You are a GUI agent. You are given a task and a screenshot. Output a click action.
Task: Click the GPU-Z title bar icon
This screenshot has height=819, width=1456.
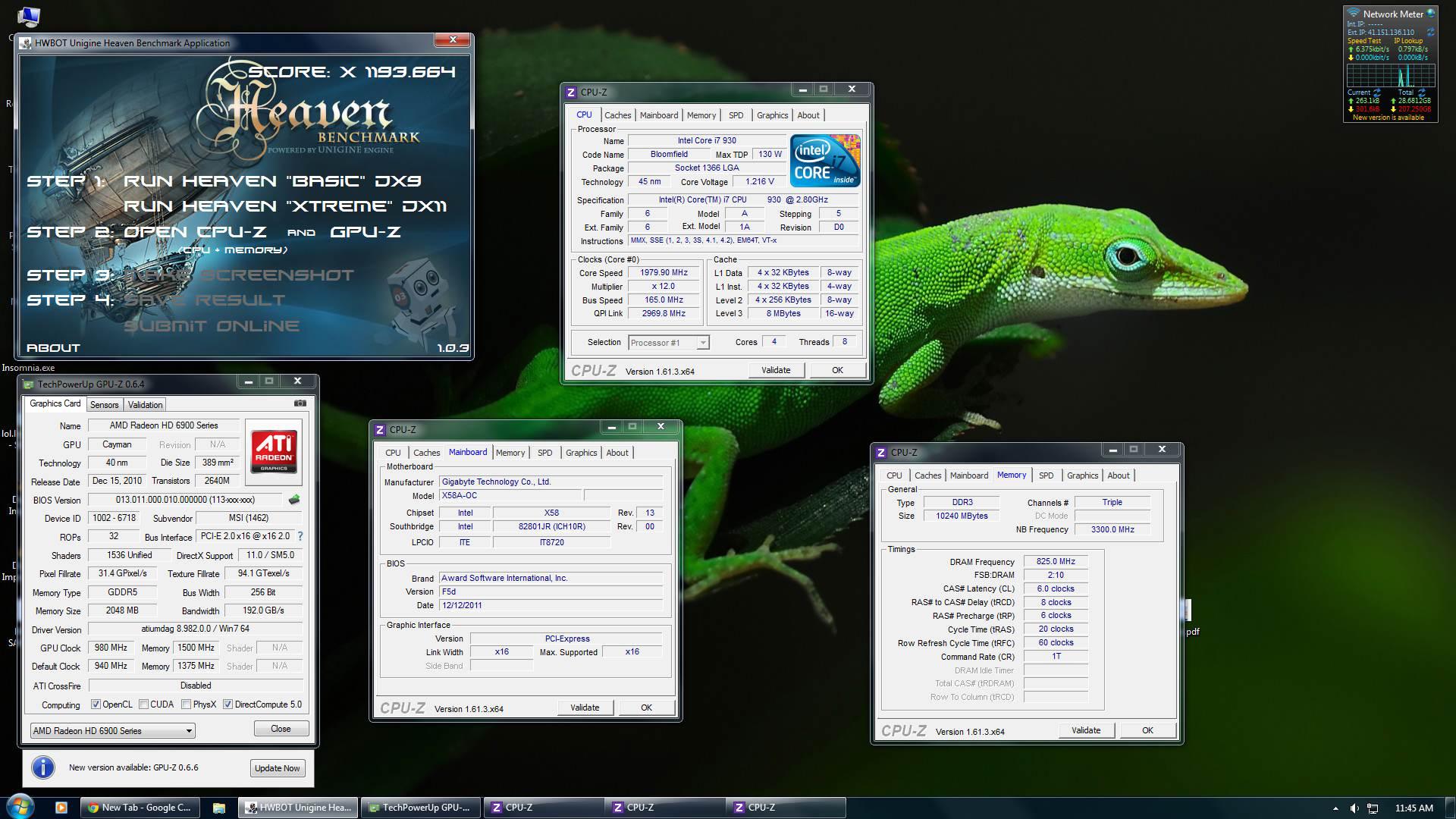click(x=28, y=384)
